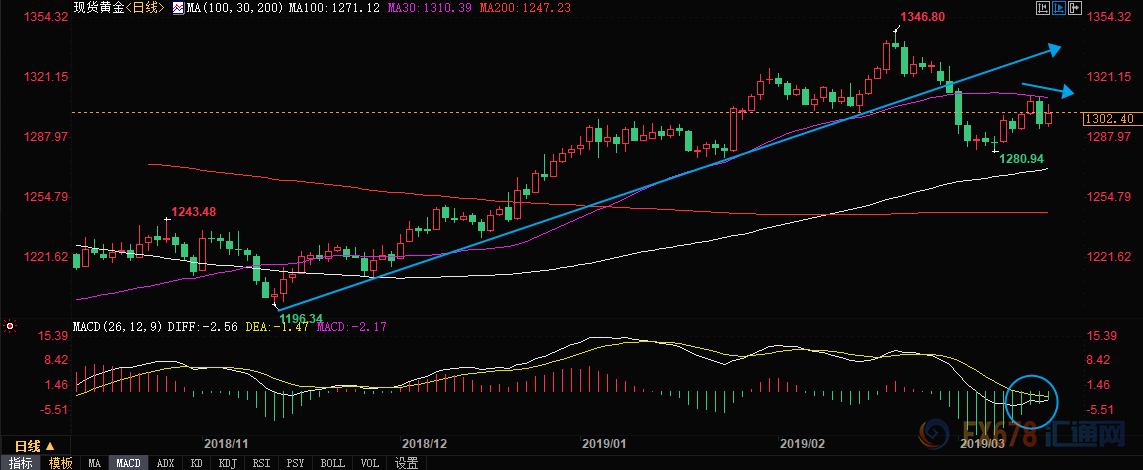The image size is (1143, 470).
Task: Click the 1302.40 current price tag
Action: (1112, 118)
